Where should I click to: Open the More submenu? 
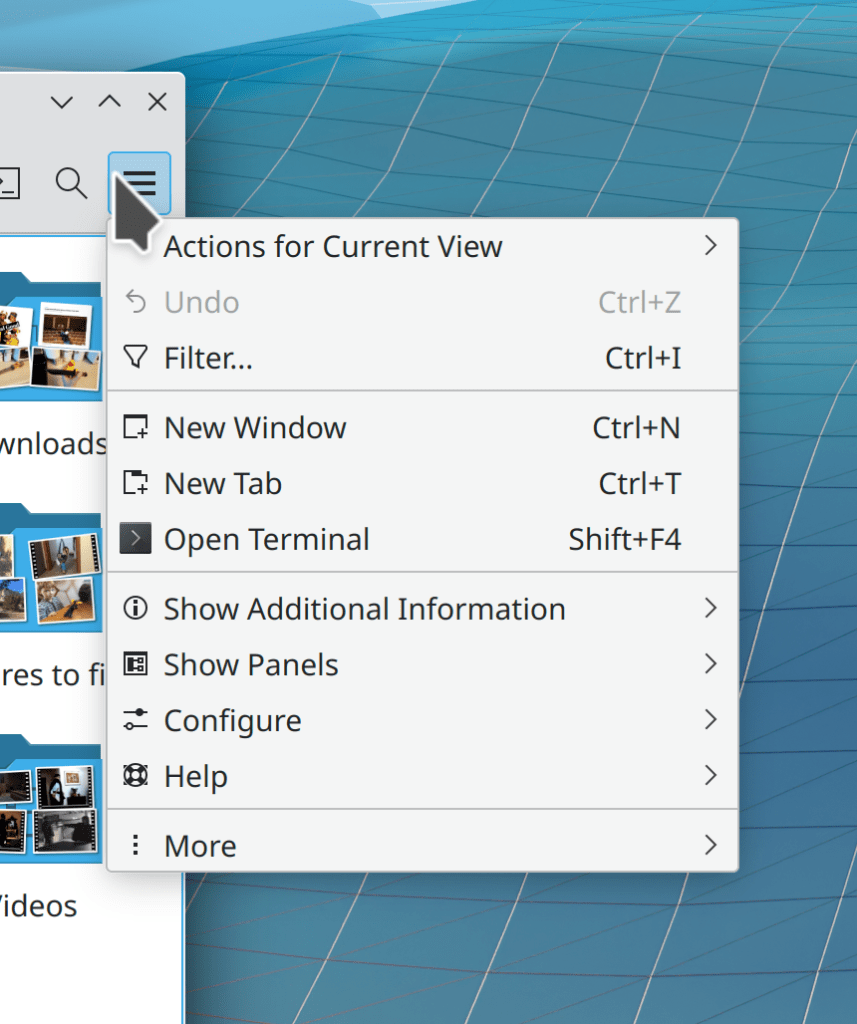click(x=710, y=845)
